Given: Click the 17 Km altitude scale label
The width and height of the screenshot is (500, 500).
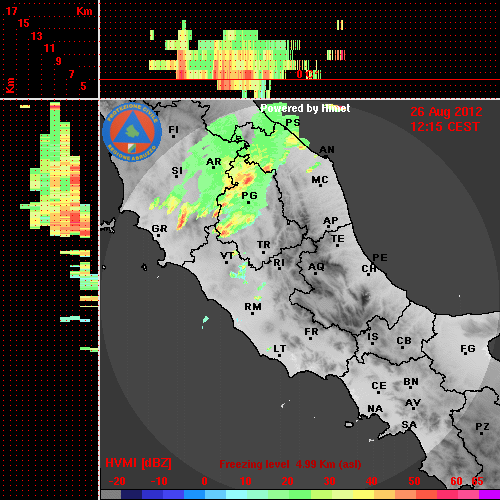Looking at the screenshot, I should 11,11.
